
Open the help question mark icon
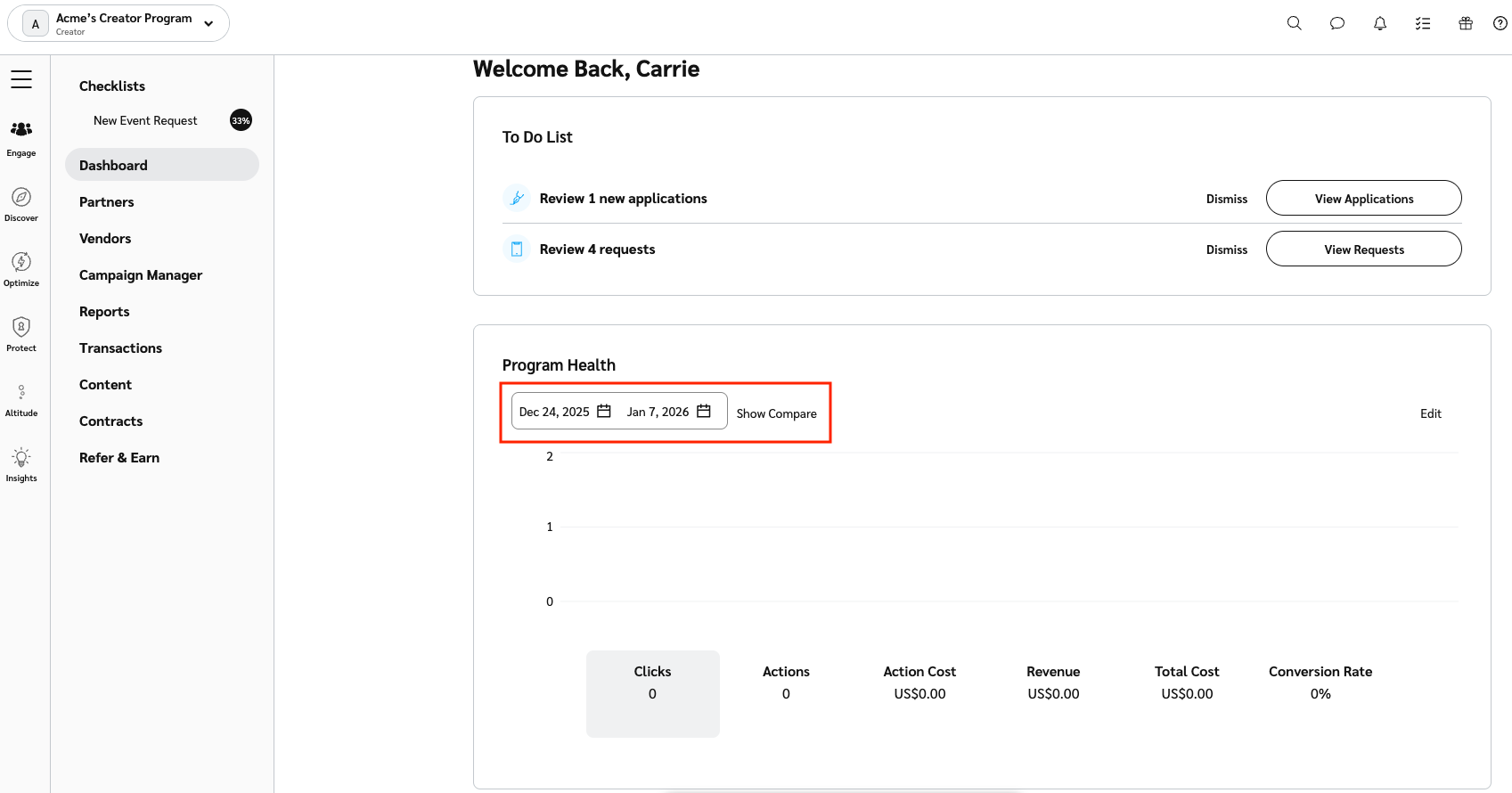(1500, 23)
